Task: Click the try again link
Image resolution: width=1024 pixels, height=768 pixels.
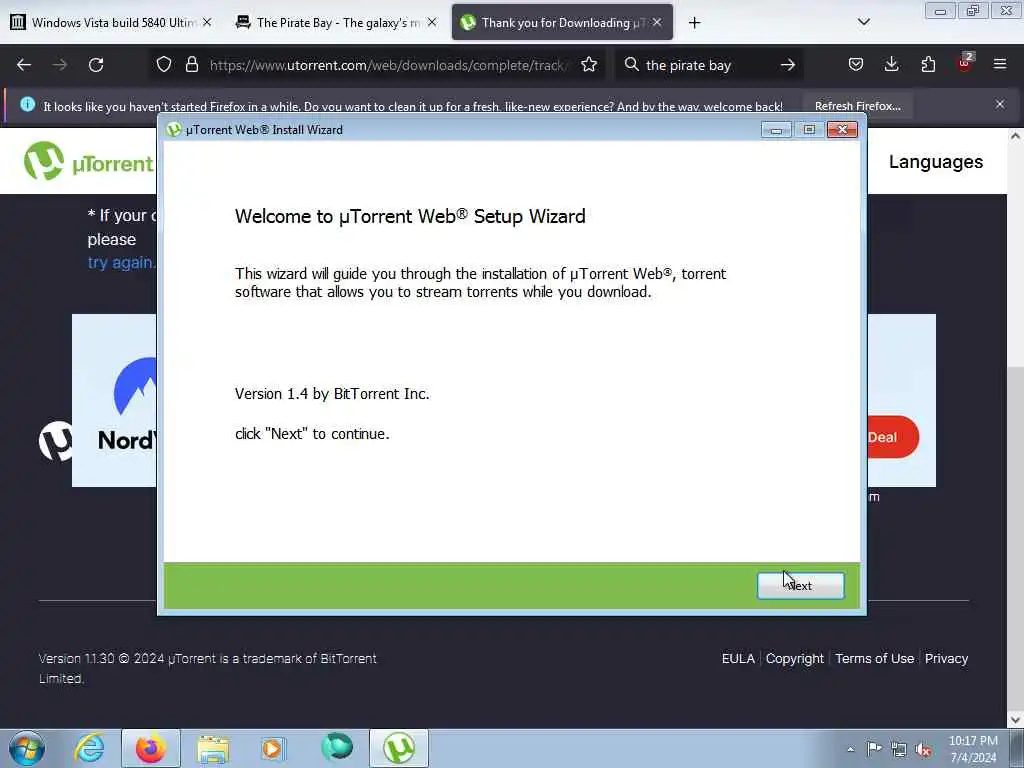Action: point(121,263)
